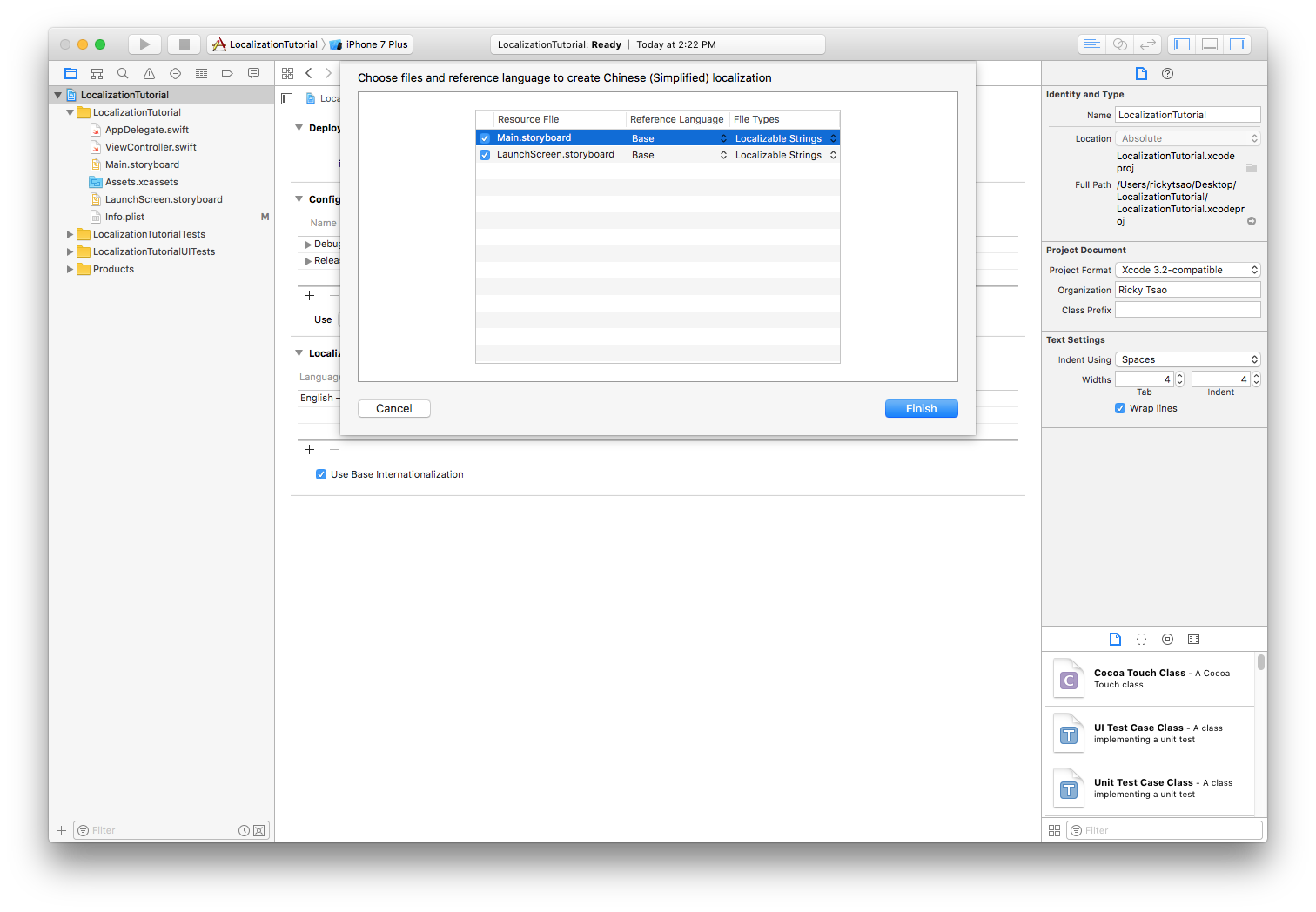Toggle the Wrap lines checkbox
This screenshot has height=912, width=1316.
[1120, 408]
